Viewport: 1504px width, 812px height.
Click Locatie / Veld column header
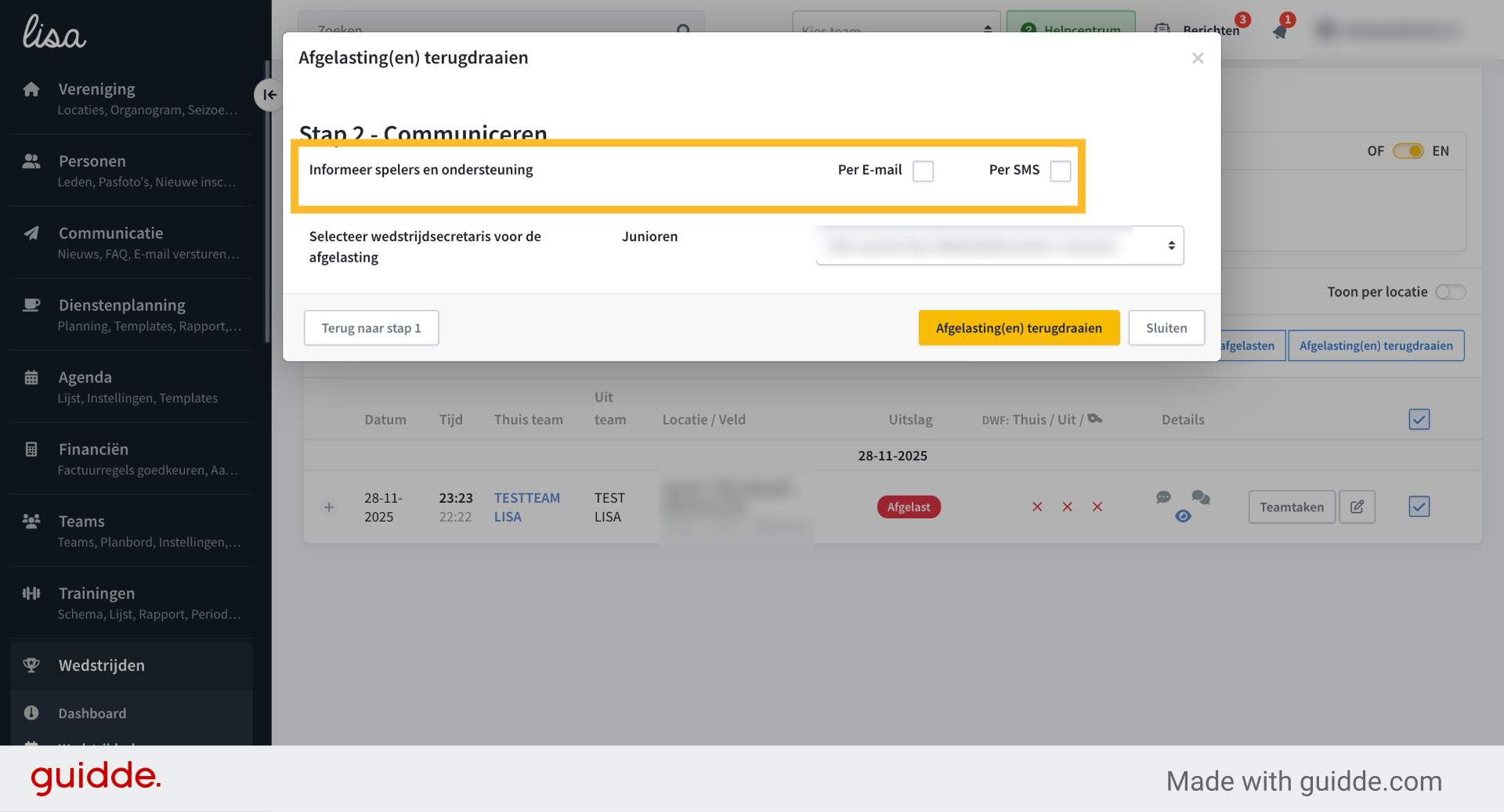point(703,420)
